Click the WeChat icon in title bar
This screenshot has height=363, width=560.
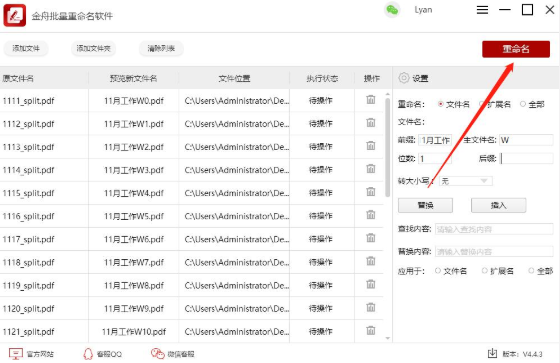point(392,10)
